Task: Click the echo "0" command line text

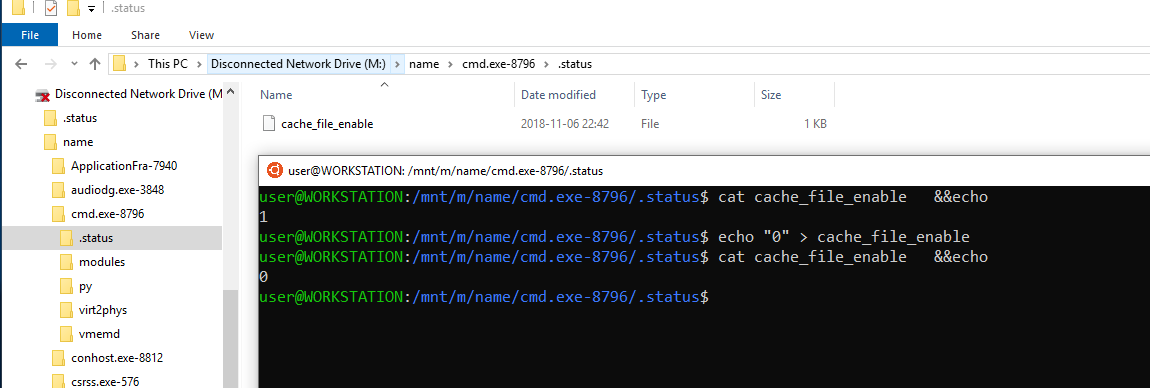Action: coord(843,237)
